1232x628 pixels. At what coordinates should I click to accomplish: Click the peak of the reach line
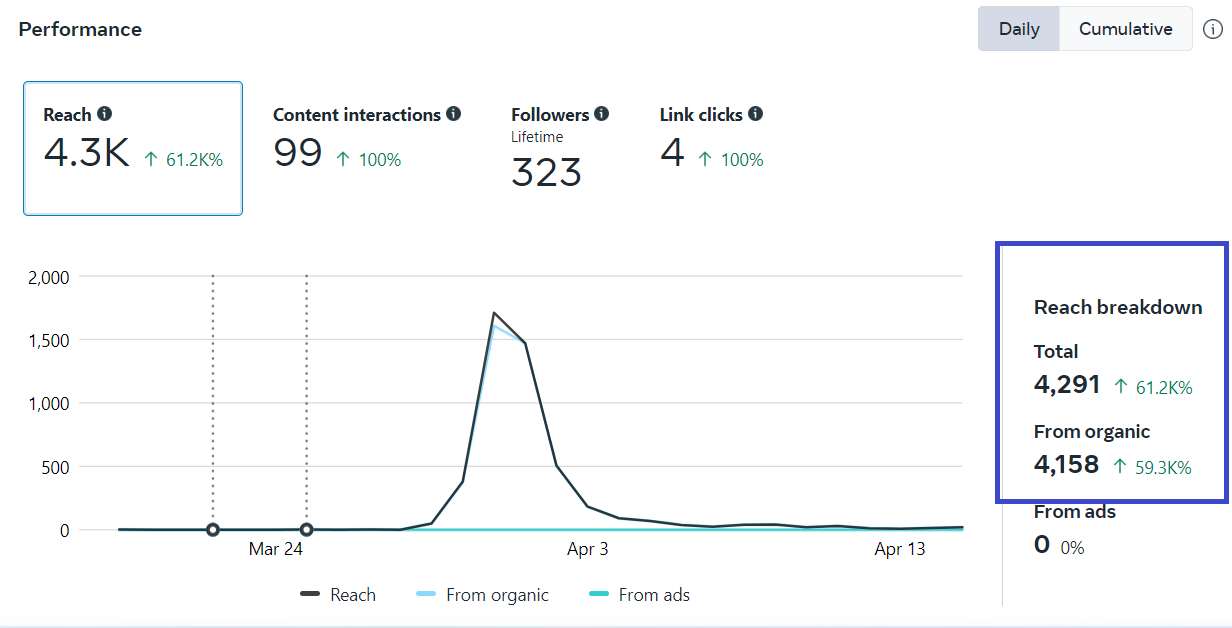pyautogui.click(x=494, y=313)
